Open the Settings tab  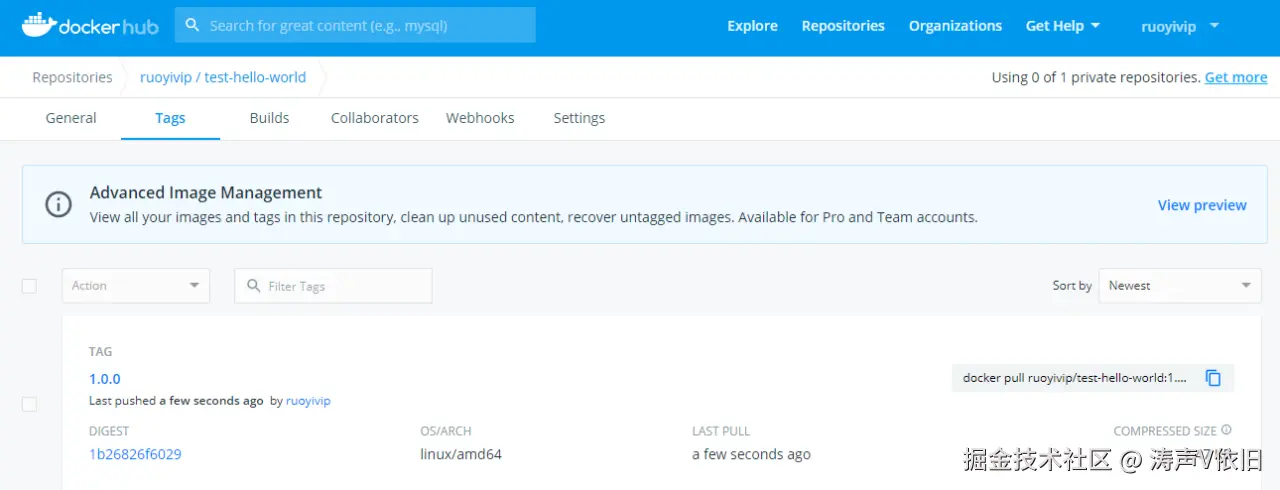point(579,118)
